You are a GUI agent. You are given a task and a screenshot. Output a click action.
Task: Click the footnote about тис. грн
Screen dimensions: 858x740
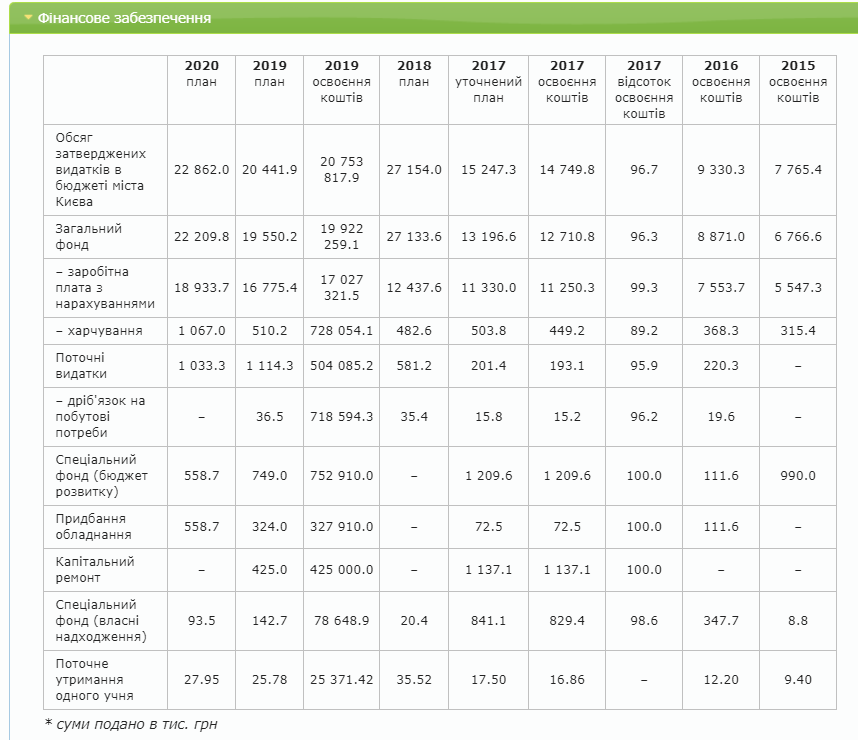(131, 723)
